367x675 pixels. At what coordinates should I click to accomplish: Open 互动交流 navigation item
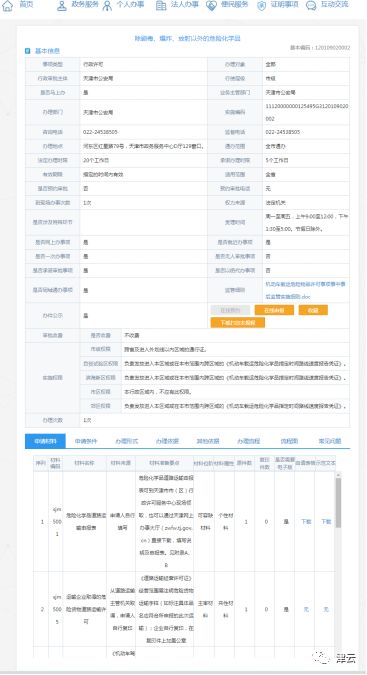[x=334, y=5]
